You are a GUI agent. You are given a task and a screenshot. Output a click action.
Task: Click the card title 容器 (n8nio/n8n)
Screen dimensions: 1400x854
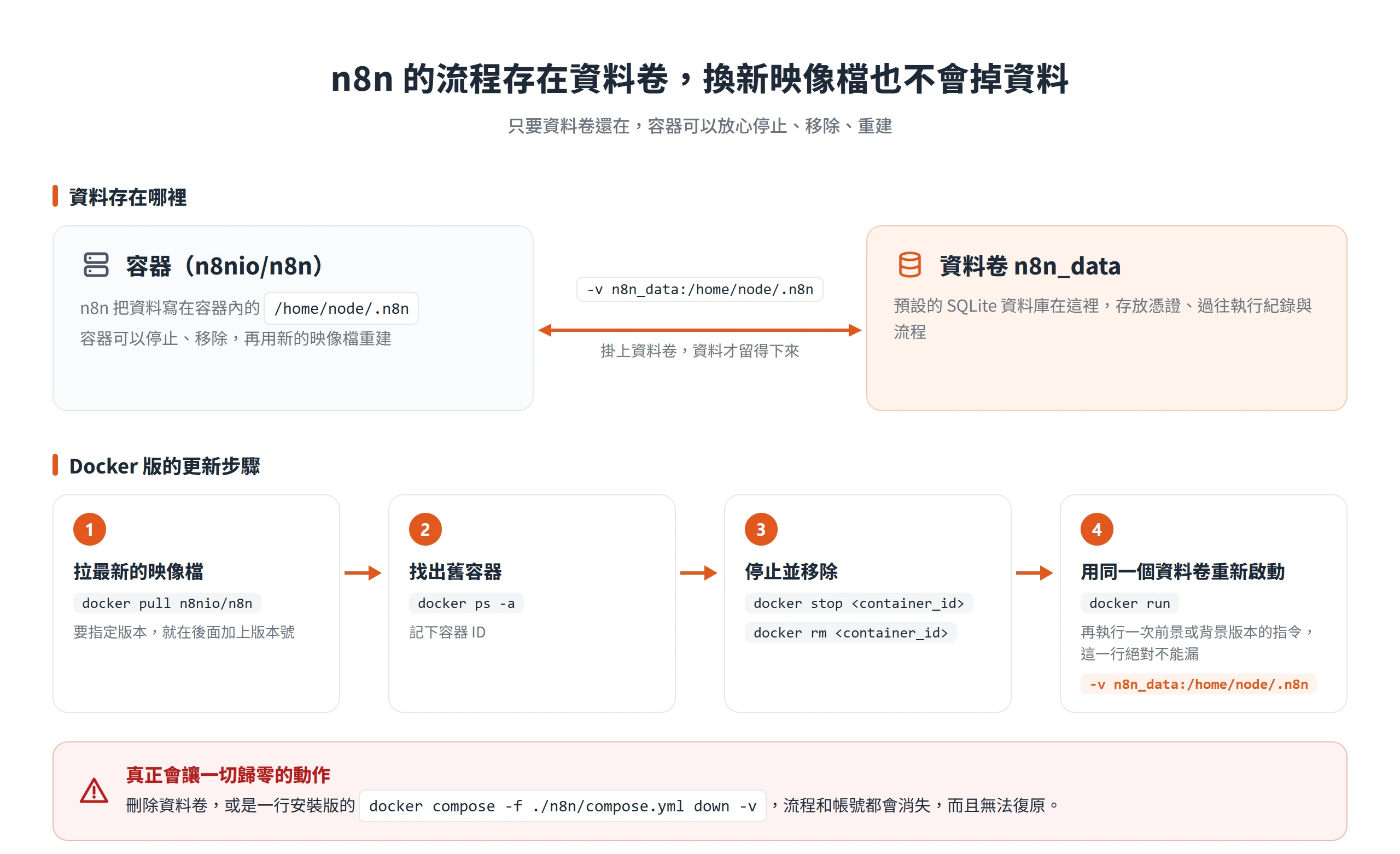[224, 266]
